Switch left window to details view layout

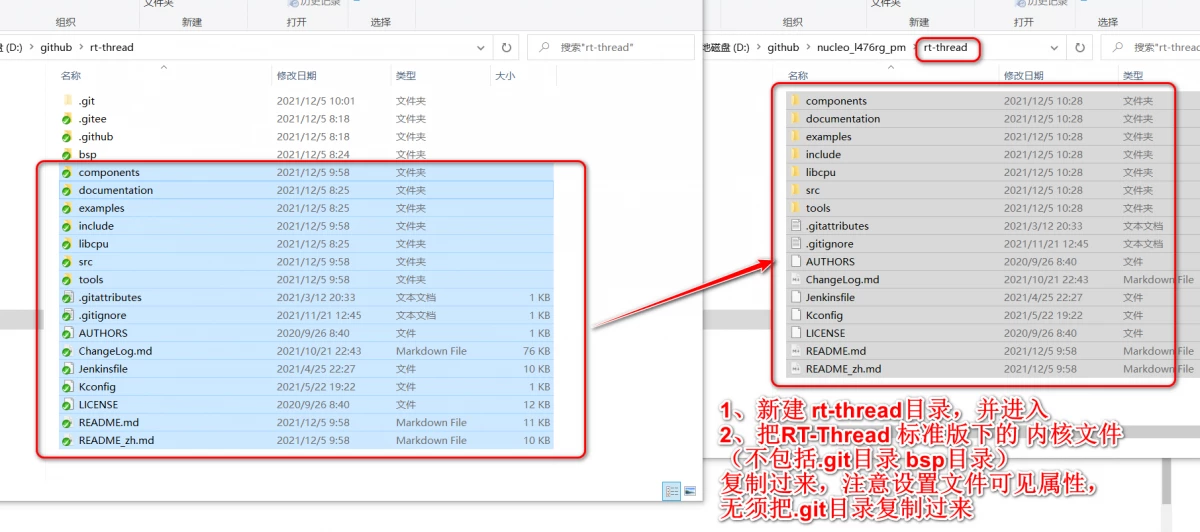pyautogui.click(x=672, y=491)
